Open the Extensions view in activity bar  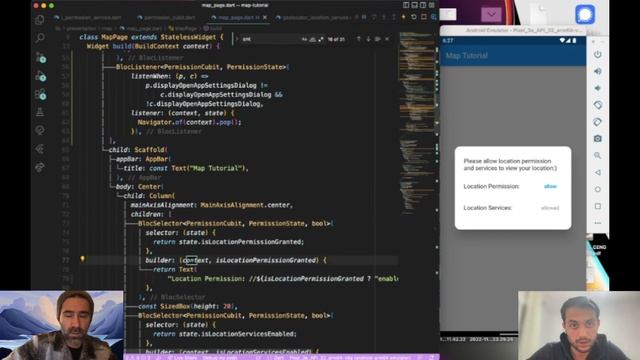(40, 94)
